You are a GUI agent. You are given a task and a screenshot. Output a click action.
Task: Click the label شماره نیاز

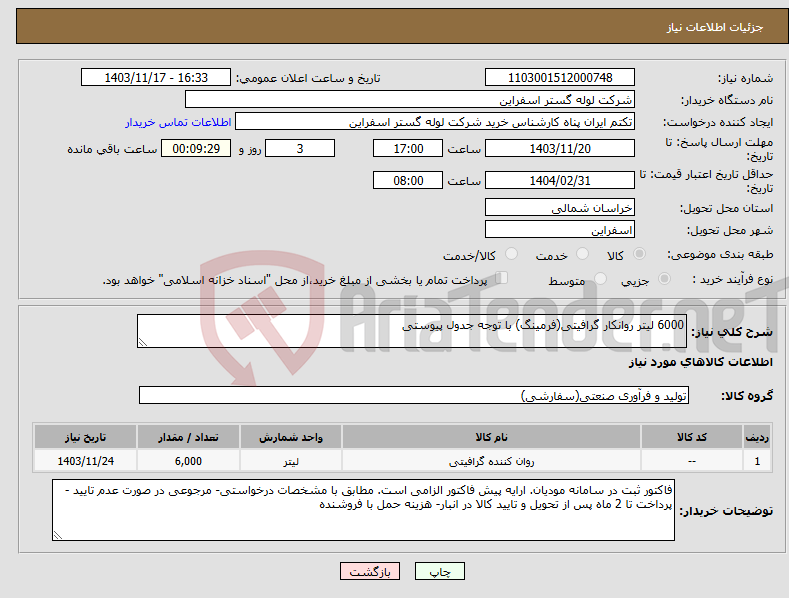[x=746, y=79]
